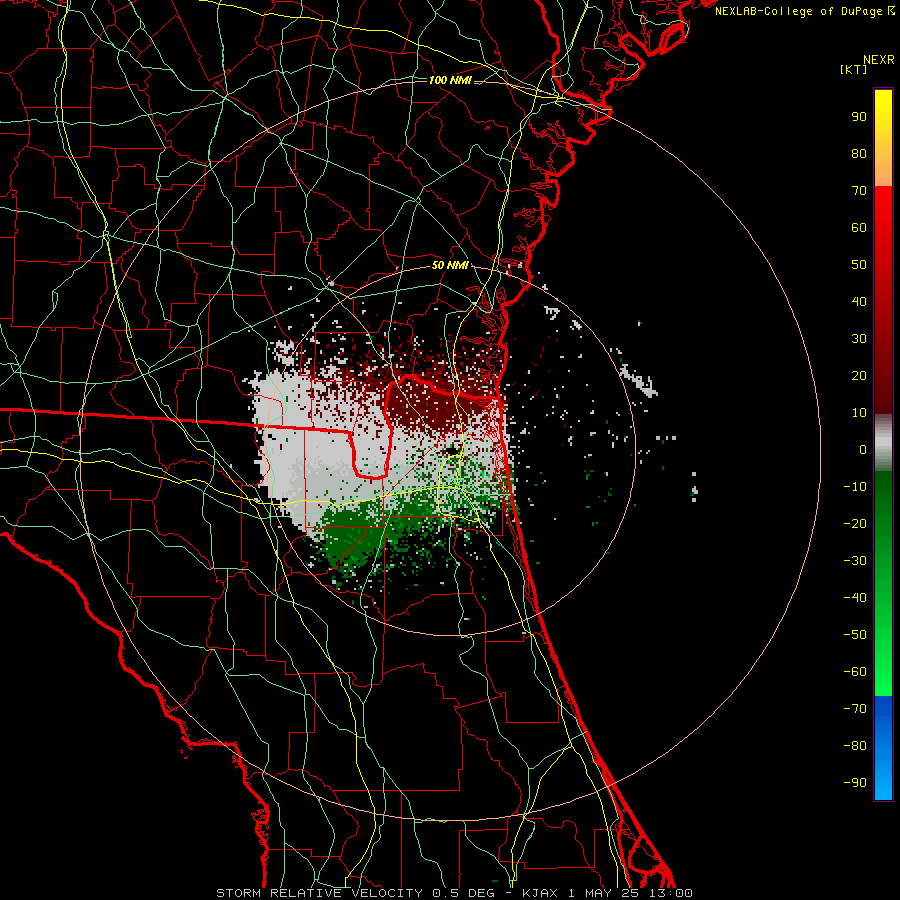Click the KJAX radar site at velocity center
The image size is (900, 900).
pyautogui.click(x=451, y=450)
